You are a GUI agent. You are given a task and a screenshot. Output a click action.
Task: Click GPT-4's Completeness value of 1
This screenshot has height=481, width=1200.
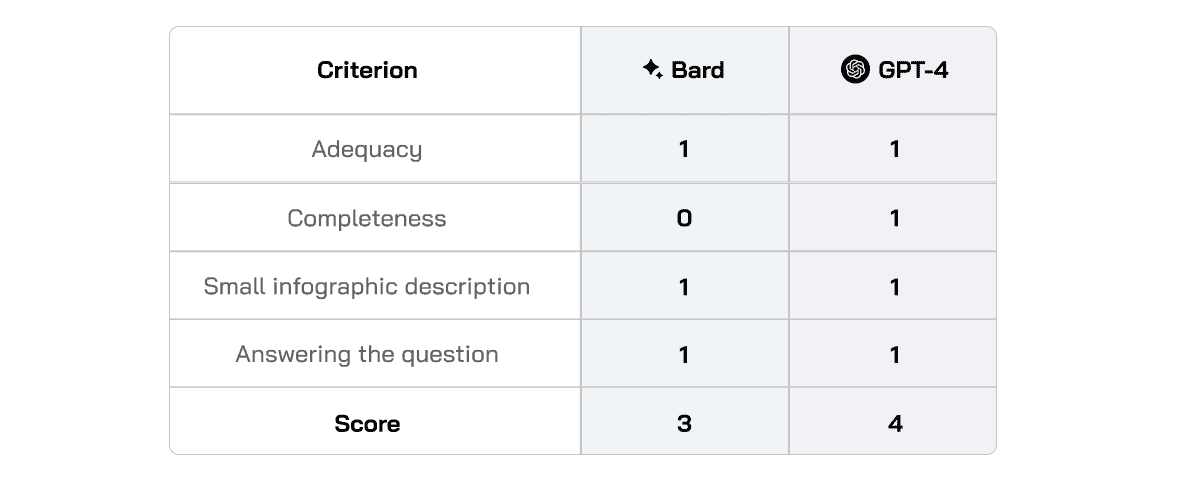point(894,218)
